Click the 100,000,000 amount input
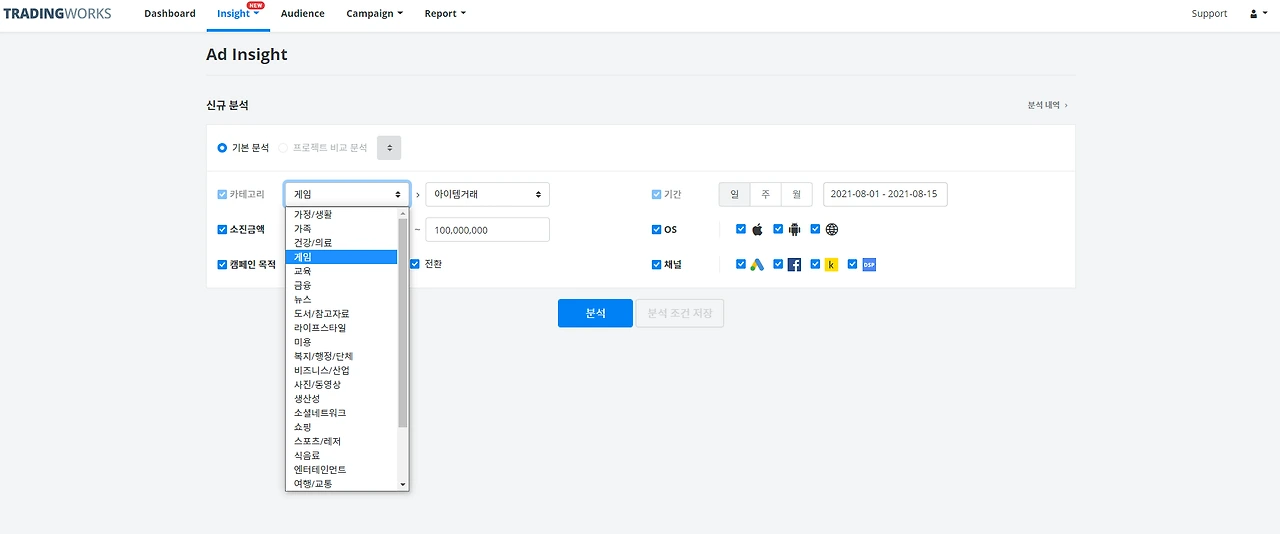1280x534 pixels. click(488, 229)
